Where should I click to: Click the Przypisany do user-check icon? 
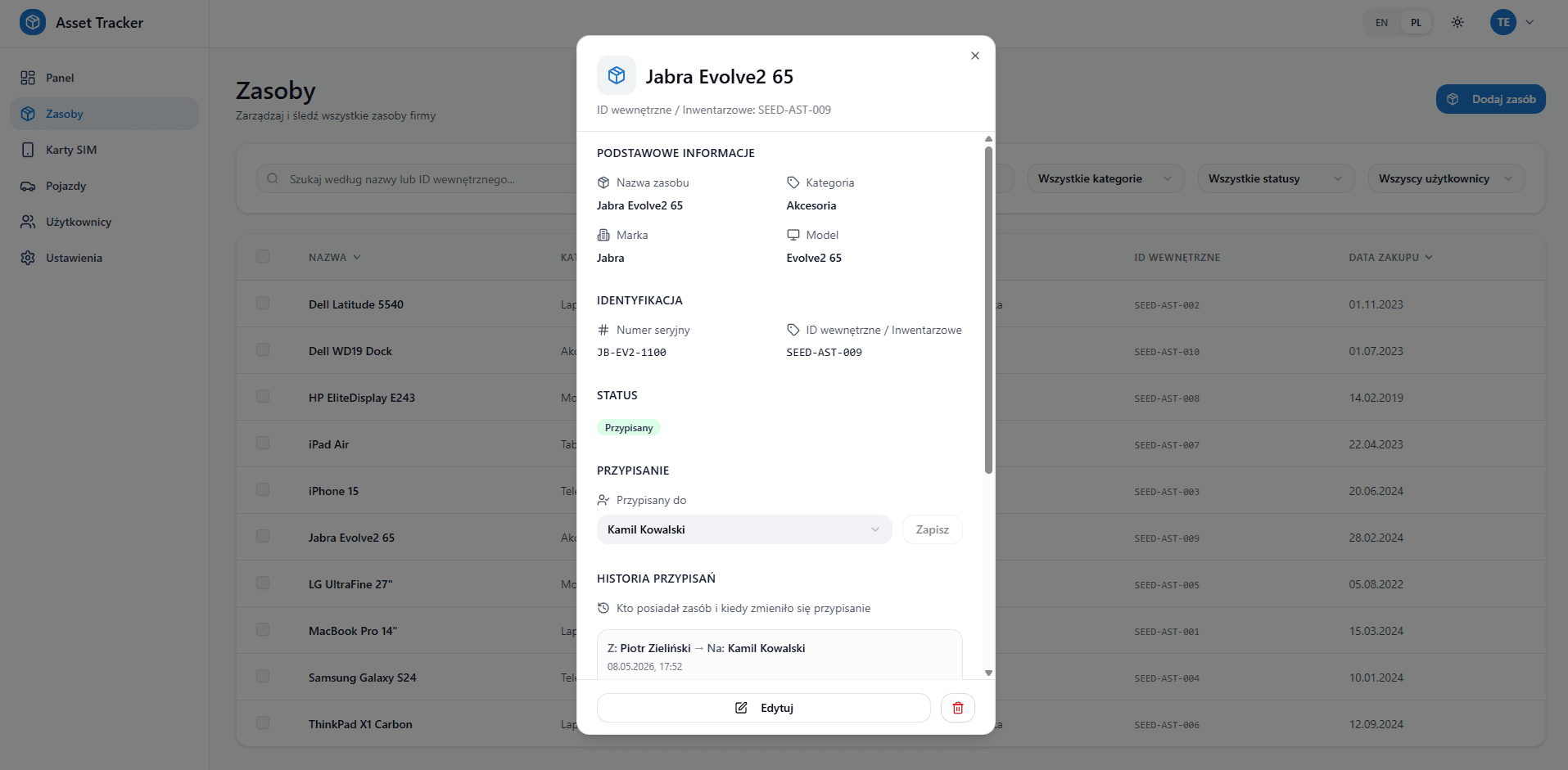(603, 500)
